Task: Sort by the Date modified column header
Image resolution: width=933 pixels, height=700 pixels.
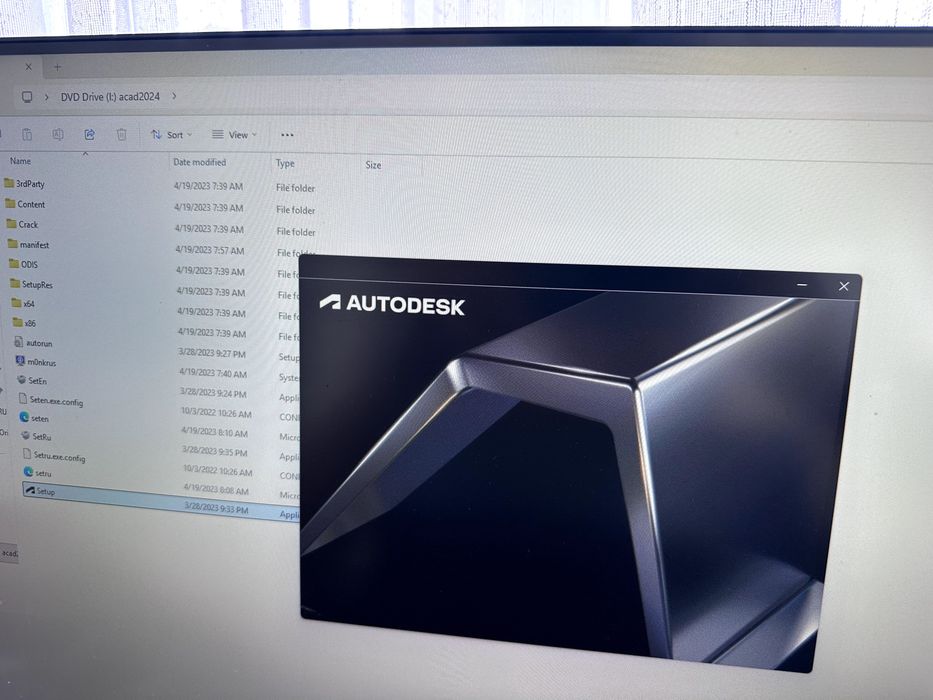Action: tap(199, 162)
